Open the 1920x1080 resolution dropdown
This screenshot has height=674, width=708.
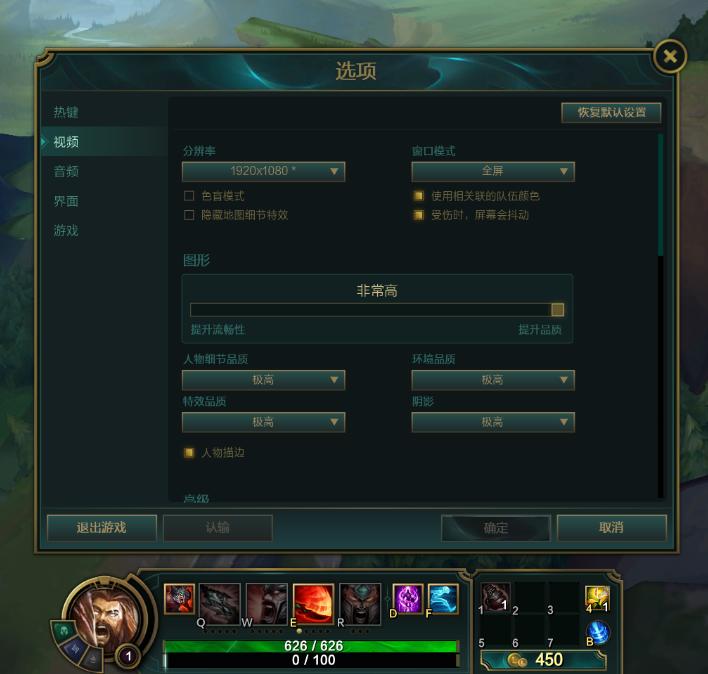pos(264,172)
